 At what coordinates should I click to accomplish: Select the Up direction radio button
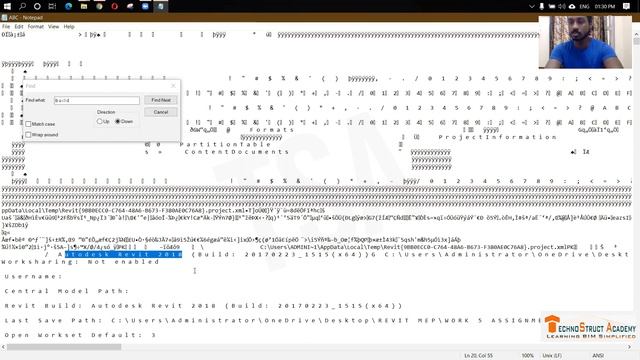(x=99, y=121)
